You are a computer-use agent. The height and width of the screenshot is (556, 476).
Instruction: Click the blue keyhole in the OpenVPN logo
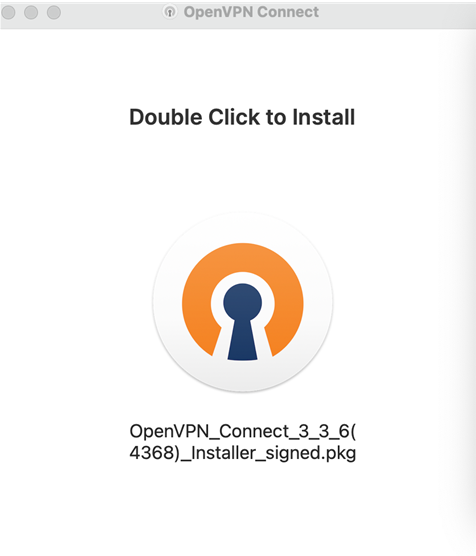(x=243, y=321)
